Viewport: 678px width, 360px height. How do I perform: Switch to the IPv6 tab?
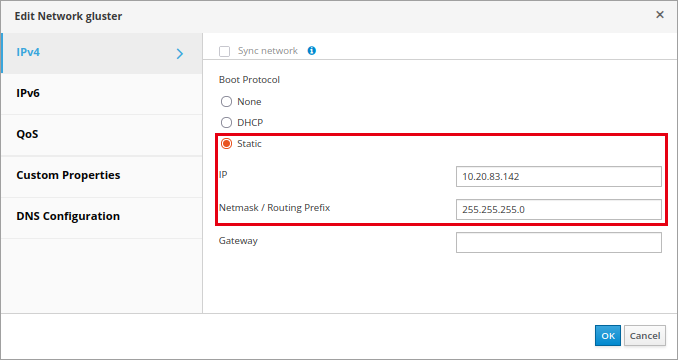pyautogui.click(x=102, y=93)
